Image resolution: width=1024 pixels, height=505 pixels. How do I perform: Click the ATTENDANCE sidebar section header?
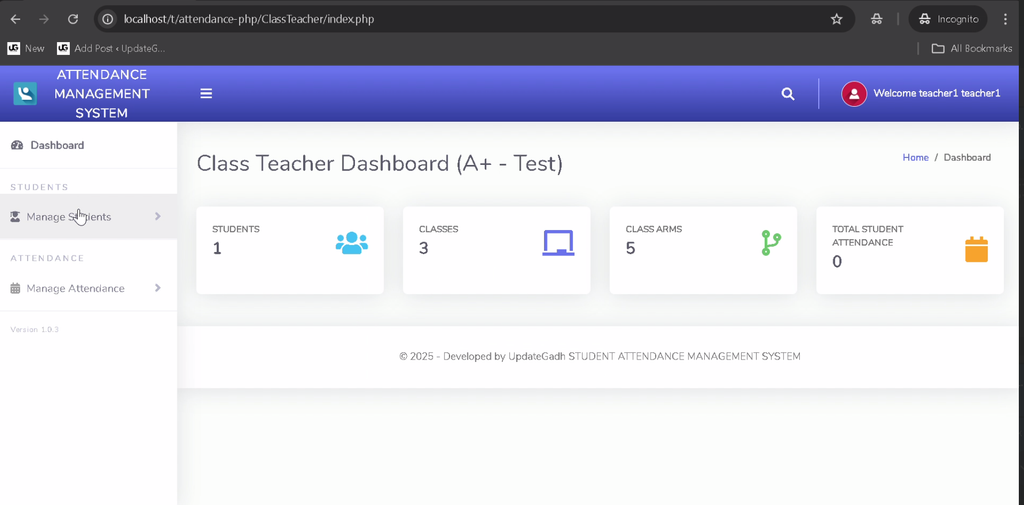click(47, 258)
